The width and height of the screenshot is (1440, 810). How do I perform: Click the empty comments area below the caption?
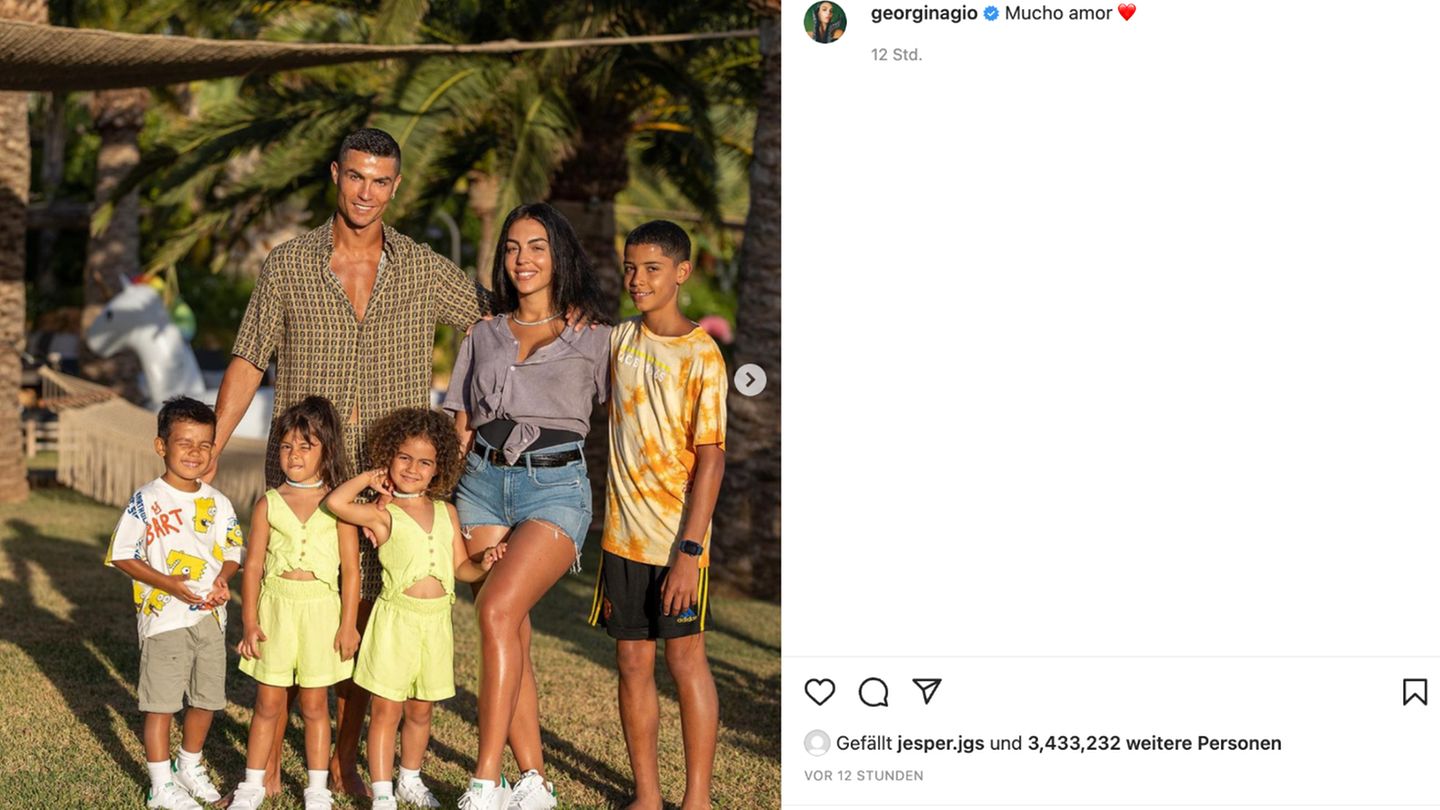click(1110, 360)
